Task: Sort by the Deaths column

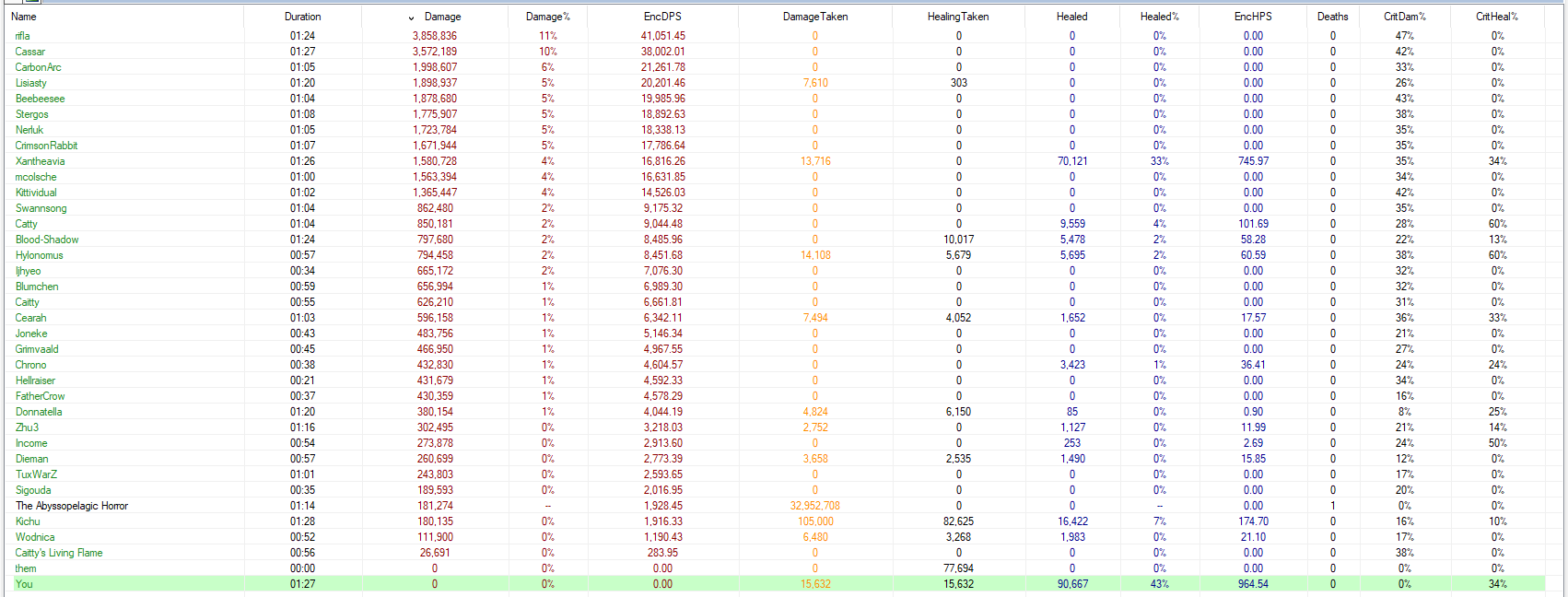Action: pyautogui.click(x=1332, y=17)
